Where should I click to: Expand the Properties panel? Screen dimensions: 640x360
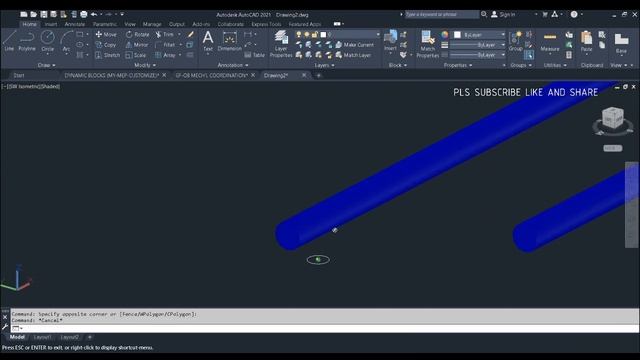[x=458, y=65]
